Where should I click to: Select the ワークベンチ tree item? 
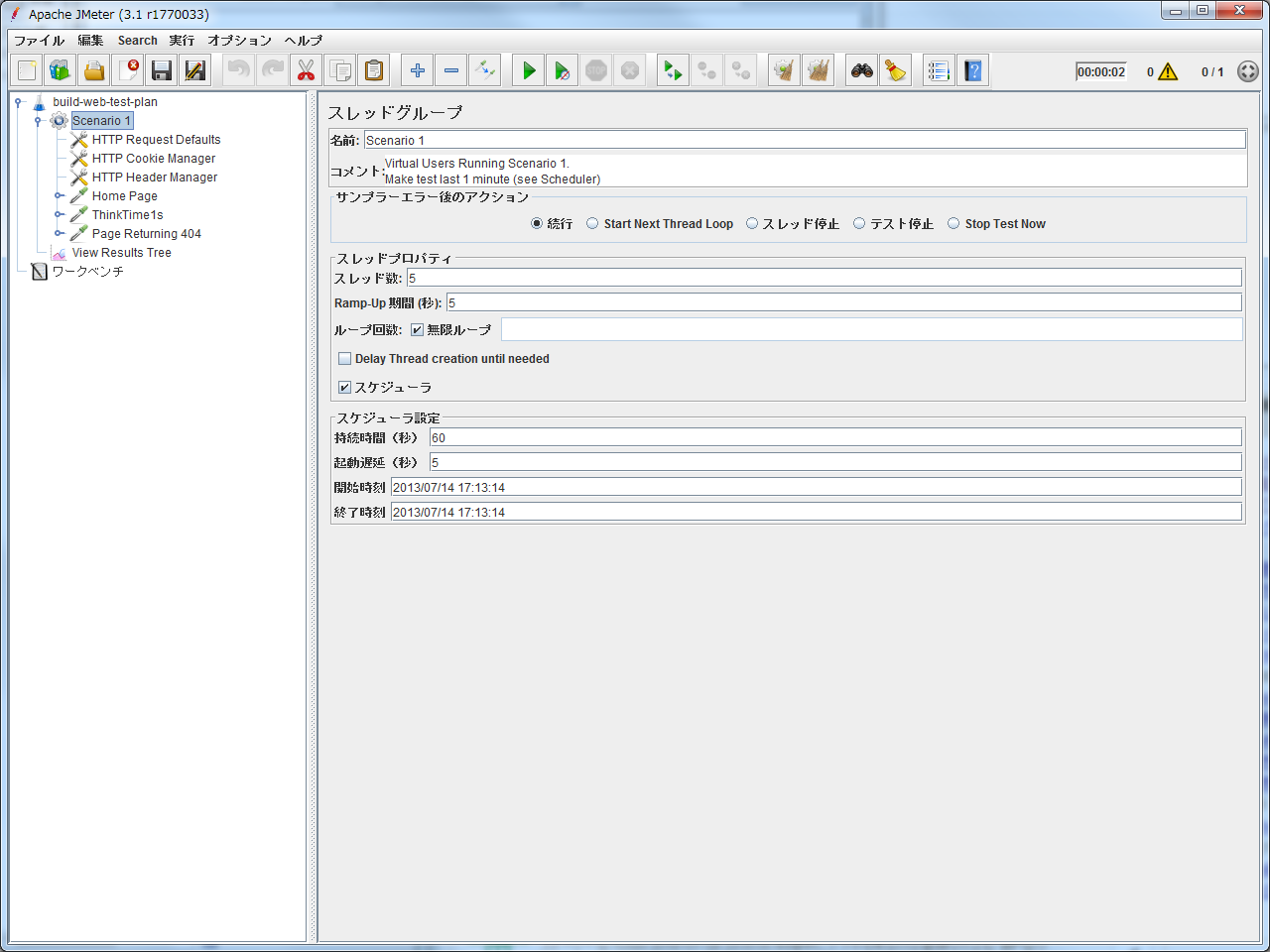pyautogui.click(x=88, y=272)
